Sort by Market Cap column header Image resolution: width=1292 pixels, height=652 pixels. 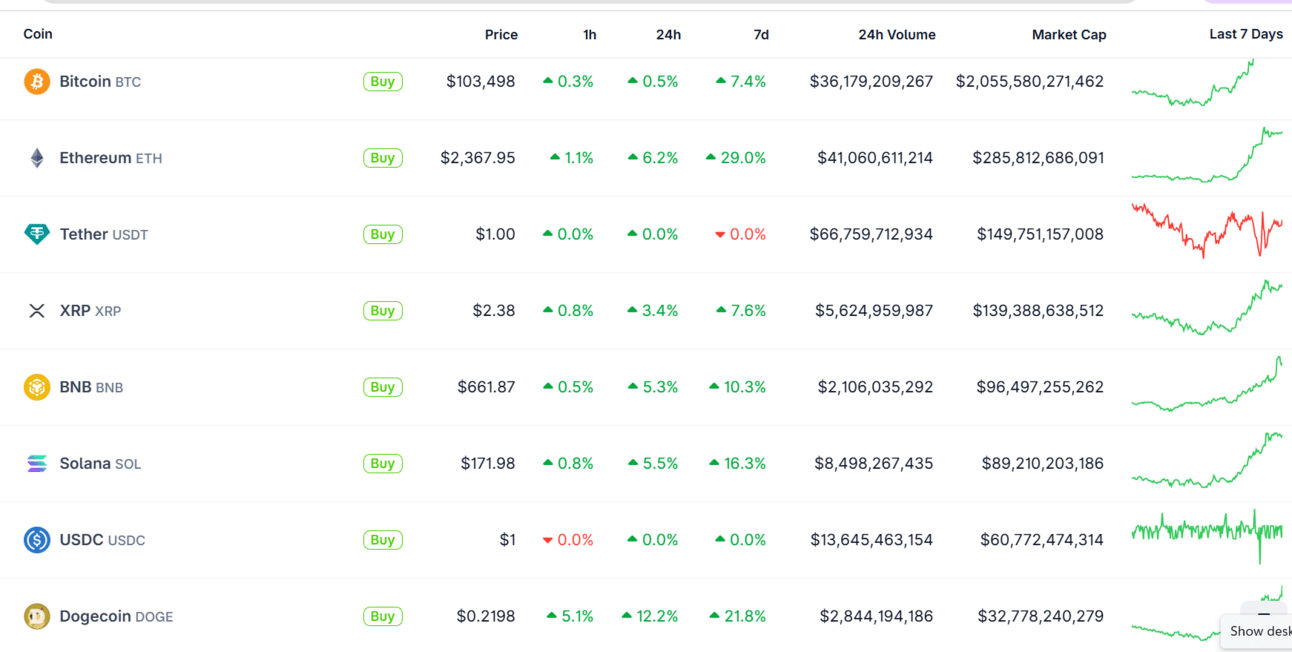pyautogui.click(x=1068, y=35)
